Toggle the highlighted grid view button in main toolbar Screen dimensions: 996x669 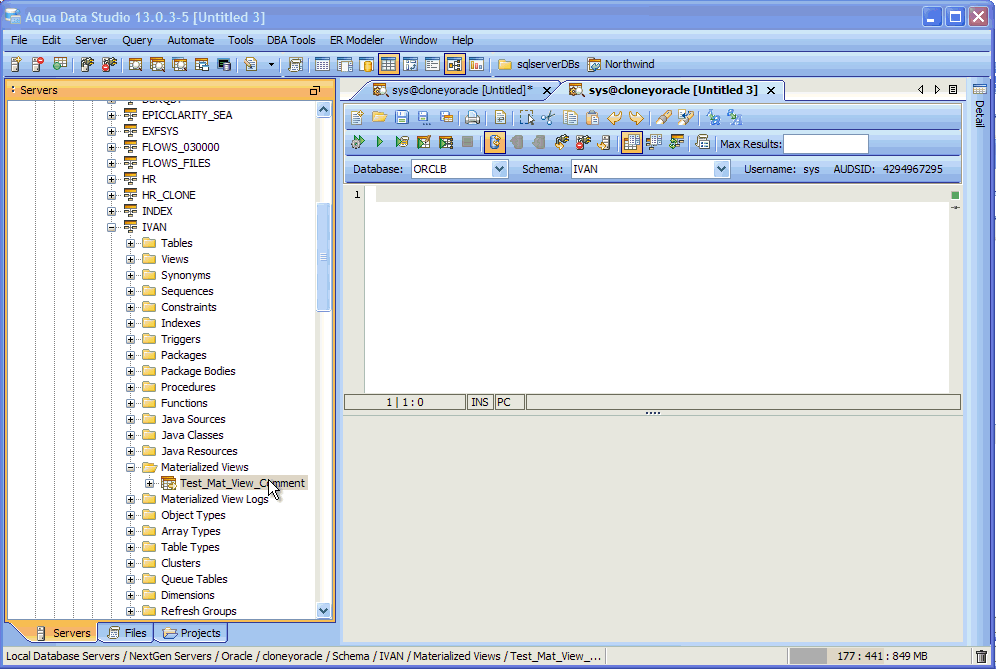coord(388,64)
